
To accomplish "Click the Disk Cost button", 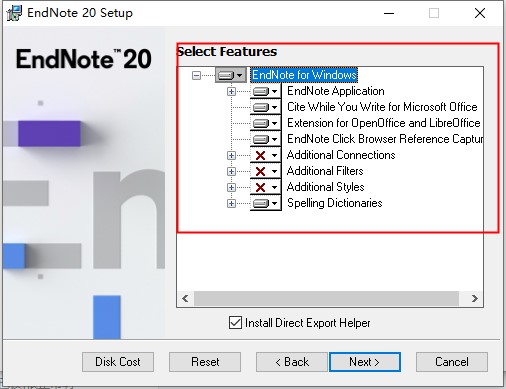I will [x=118, y=362].
